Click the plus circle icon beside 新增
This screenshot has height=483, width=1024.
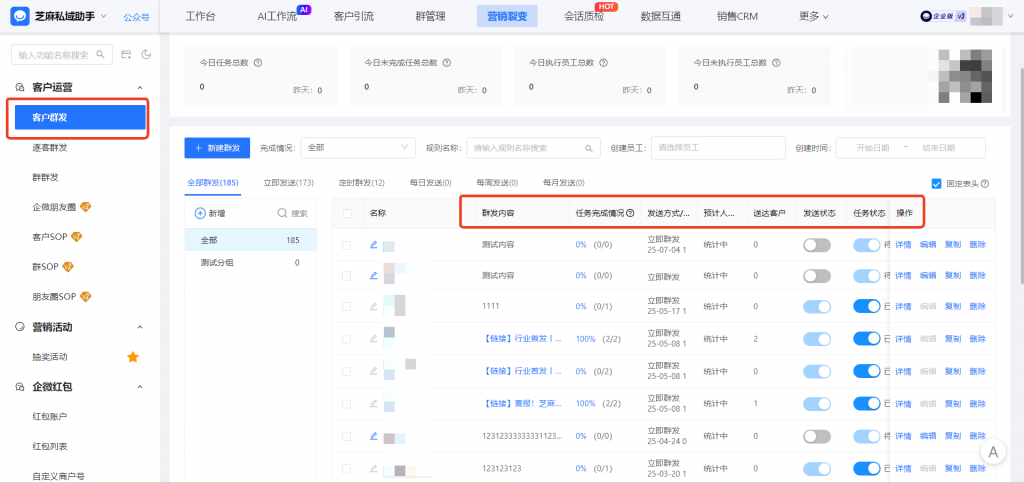coord(200,213)
